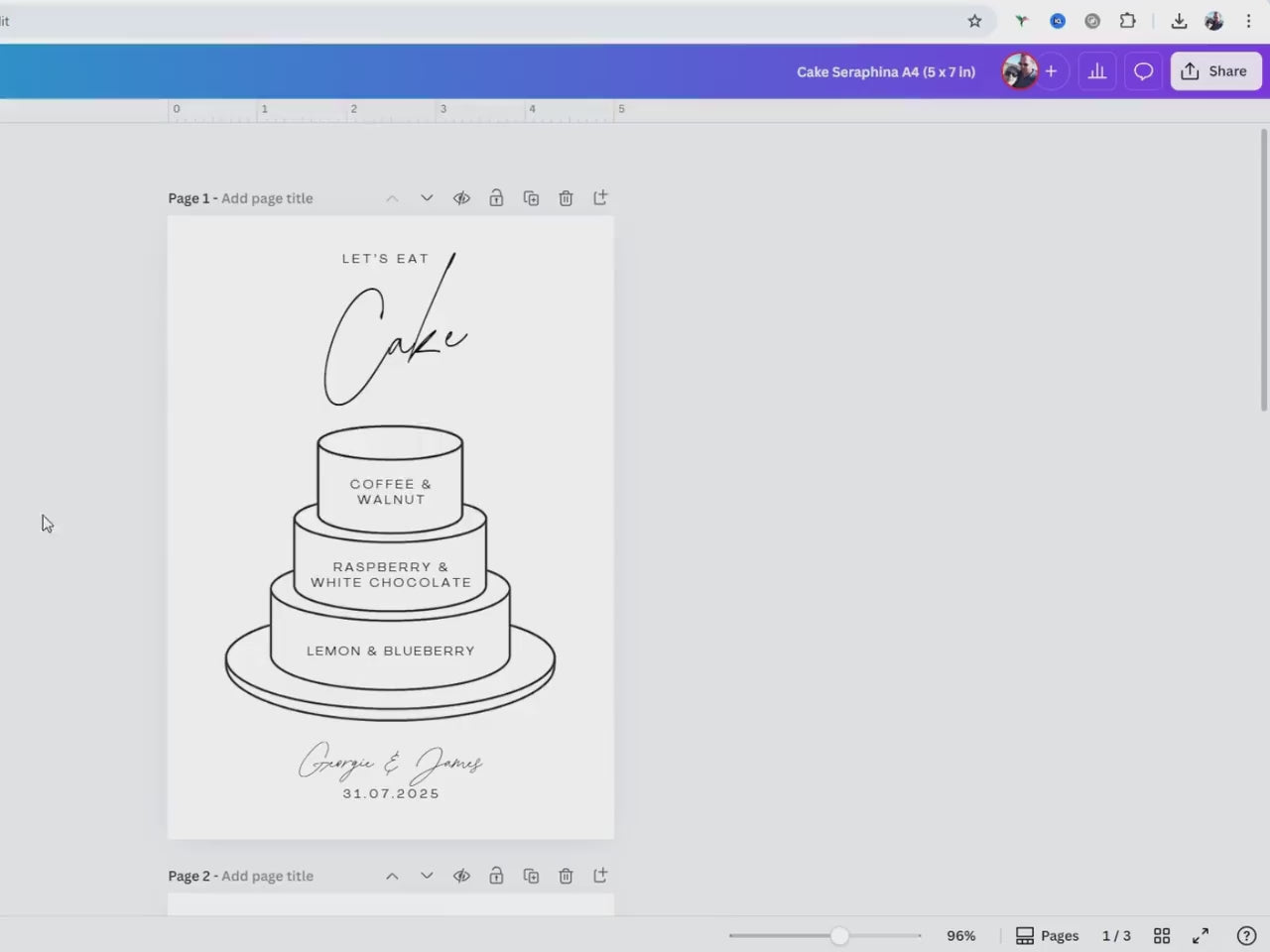Click the vertical scrollbar of the canvas

1264,270
